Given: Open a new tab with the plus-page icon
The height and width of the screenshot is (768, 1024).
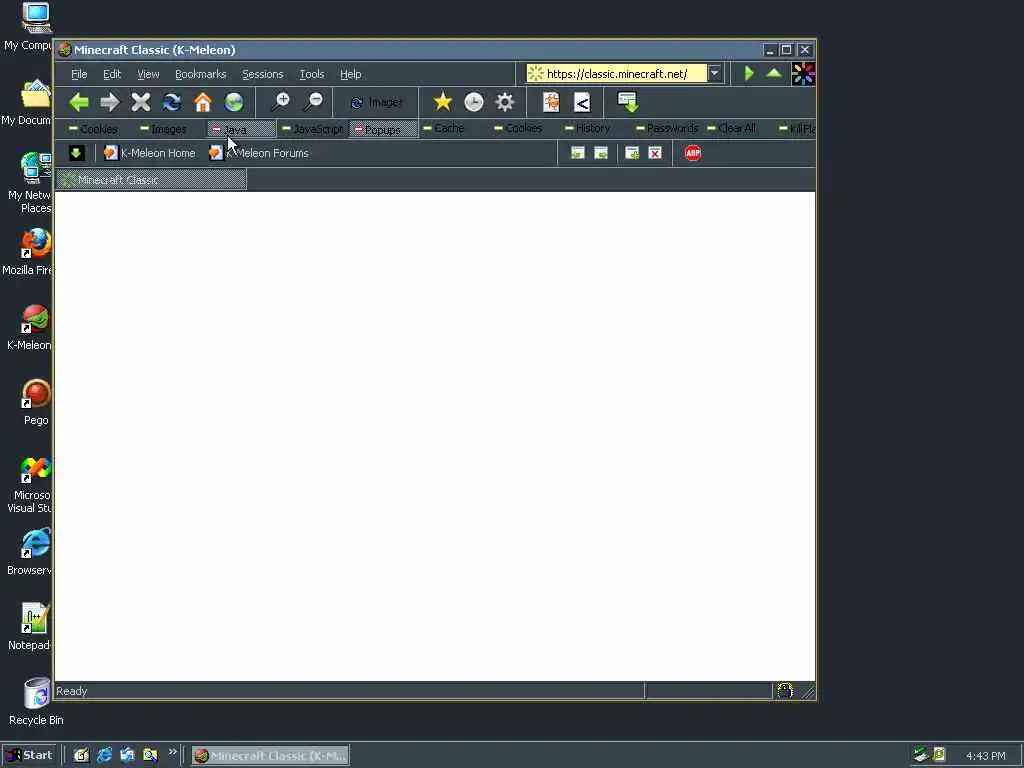Looking at the screenshot, I should tap(632, 153).
